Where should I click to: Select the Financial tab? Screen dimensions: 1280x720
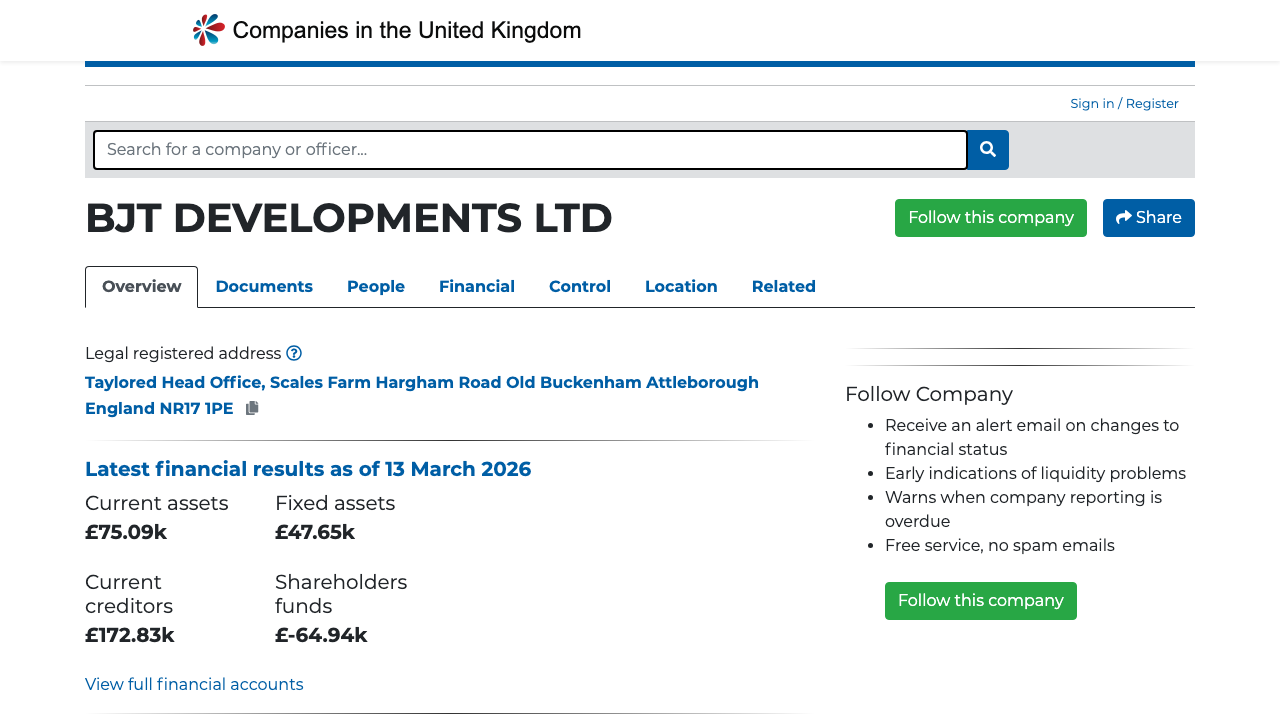477,287
